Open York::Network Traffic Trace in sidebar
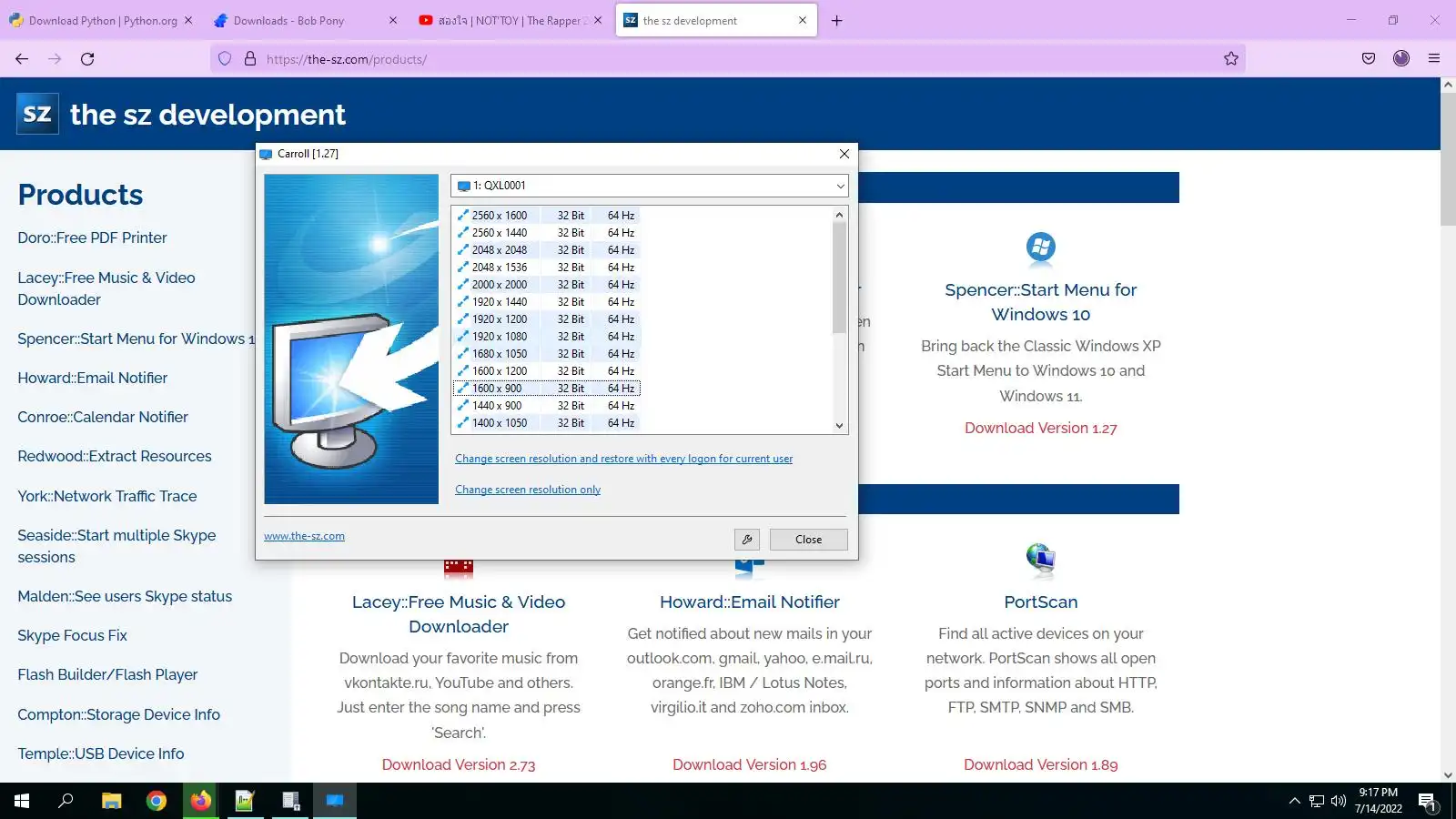Viewport: 1456px width, 819px height. (107, 496)
